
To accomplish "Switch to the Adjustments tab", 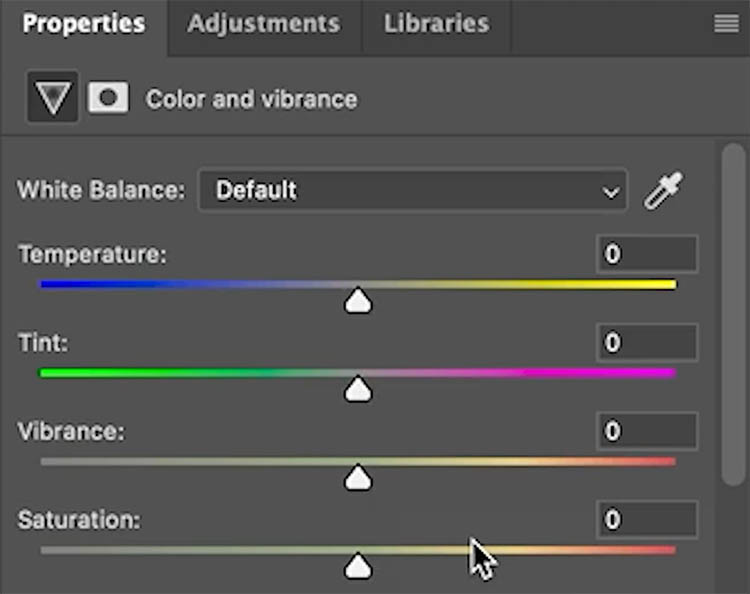I will click(263, 24).
